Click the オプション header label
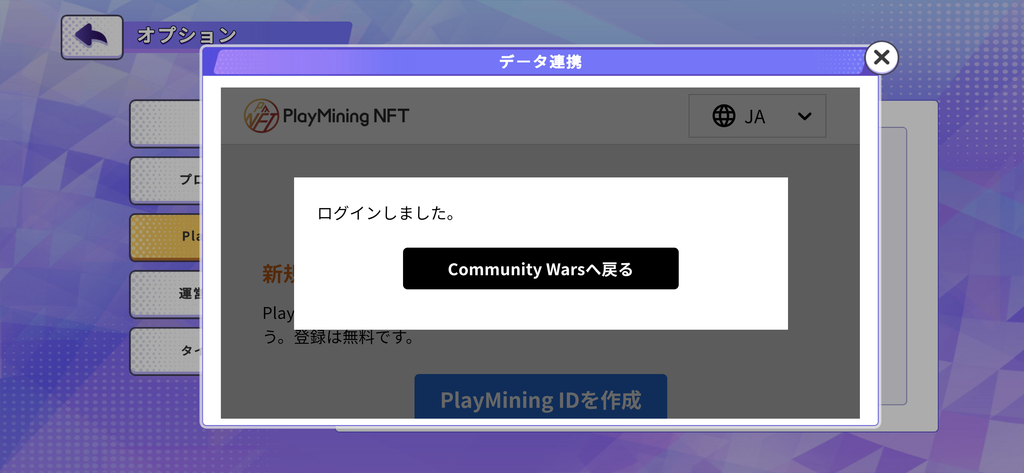The width and height of the screenshot is (1024, 473). click(x=186, y=35)
